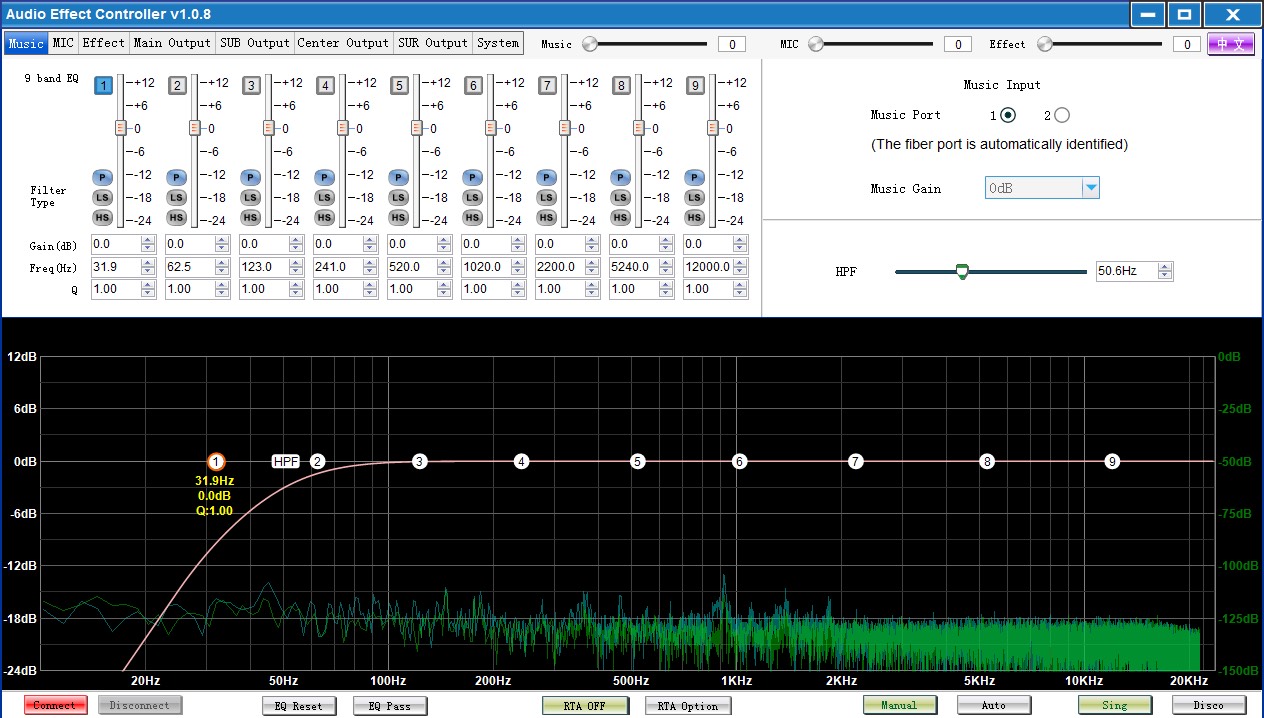
Task: Select Music Port 1 radio button
Action: pyautogui.click(x=1008, y=115)
